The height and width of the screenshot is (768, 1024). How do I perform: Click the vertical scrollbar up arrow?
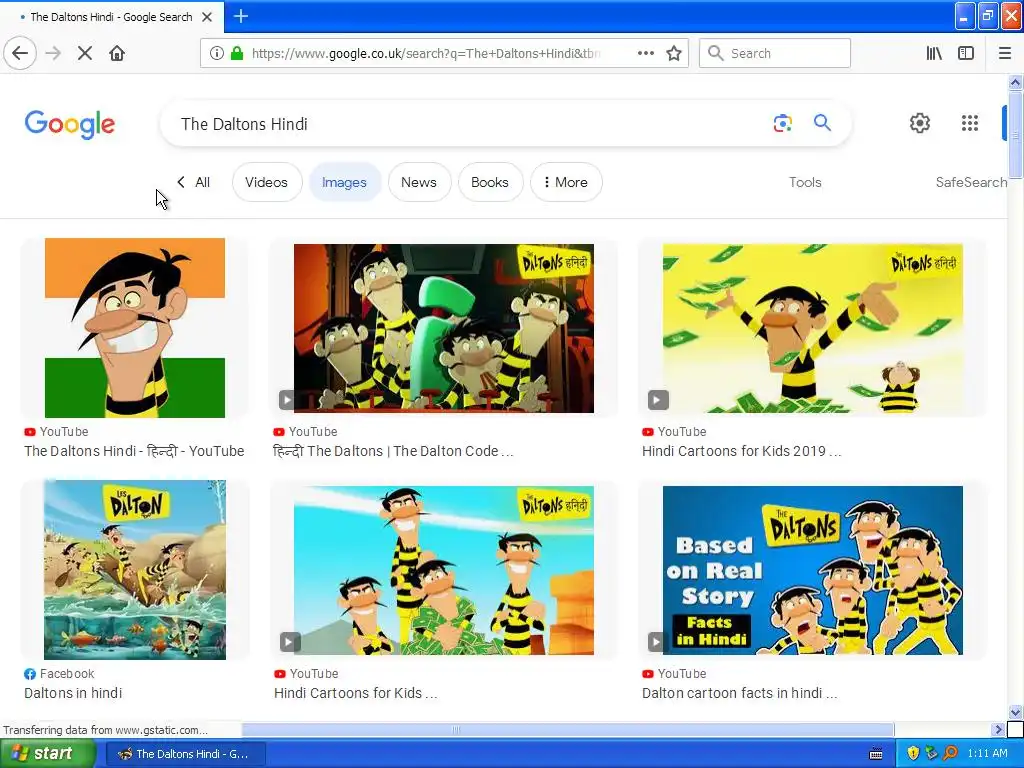pos(1015,82)
